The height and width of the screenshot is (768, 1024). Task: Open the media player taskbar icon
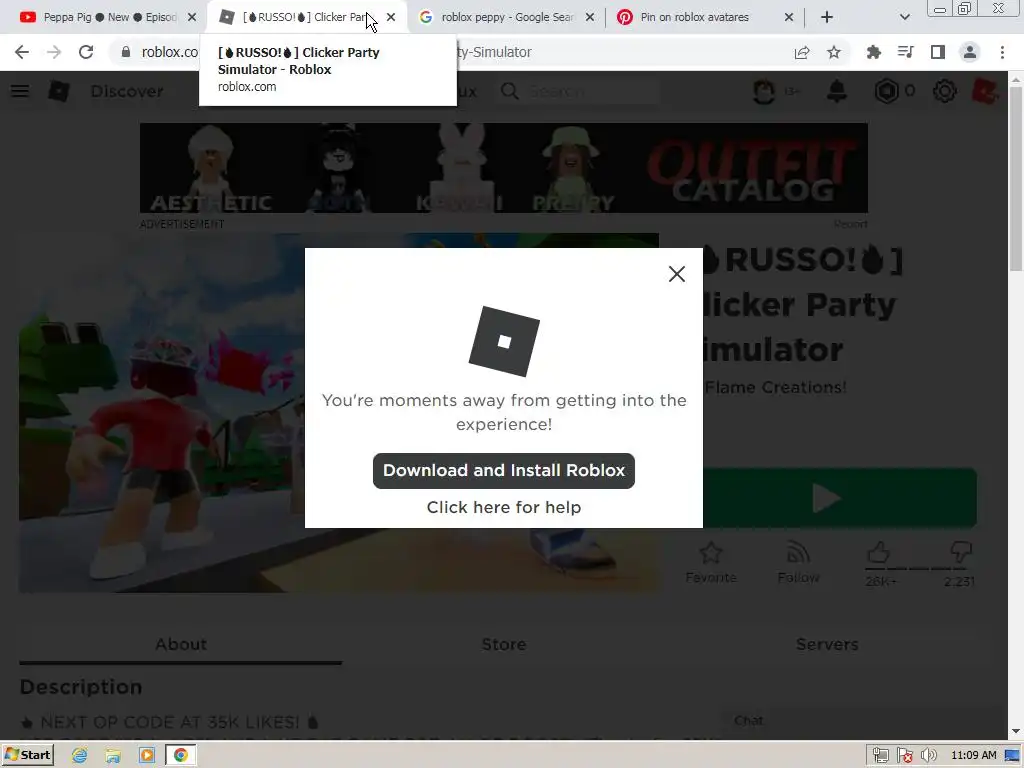147,756
